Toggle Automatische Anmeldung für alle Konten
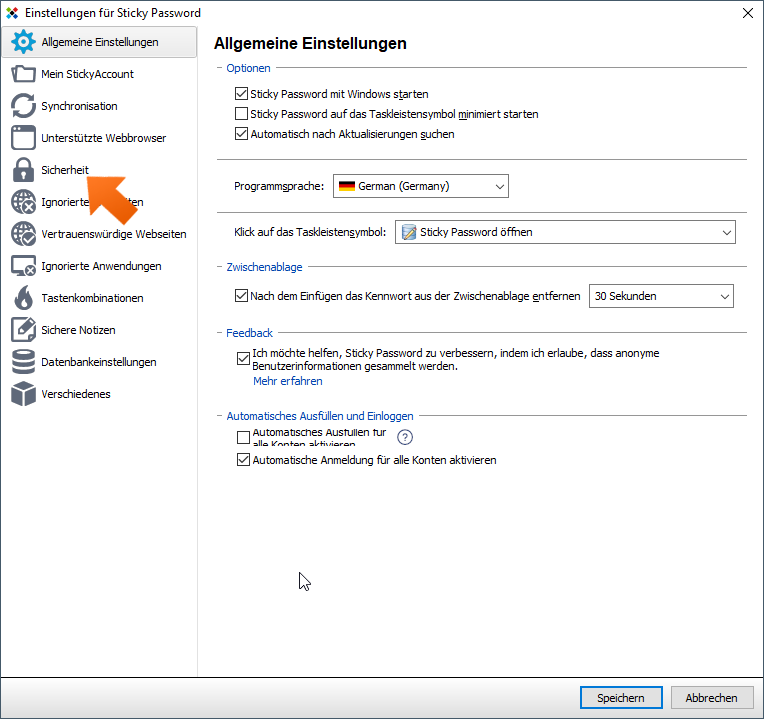Screen dimensions: 764x719 (x=243, y=460)
